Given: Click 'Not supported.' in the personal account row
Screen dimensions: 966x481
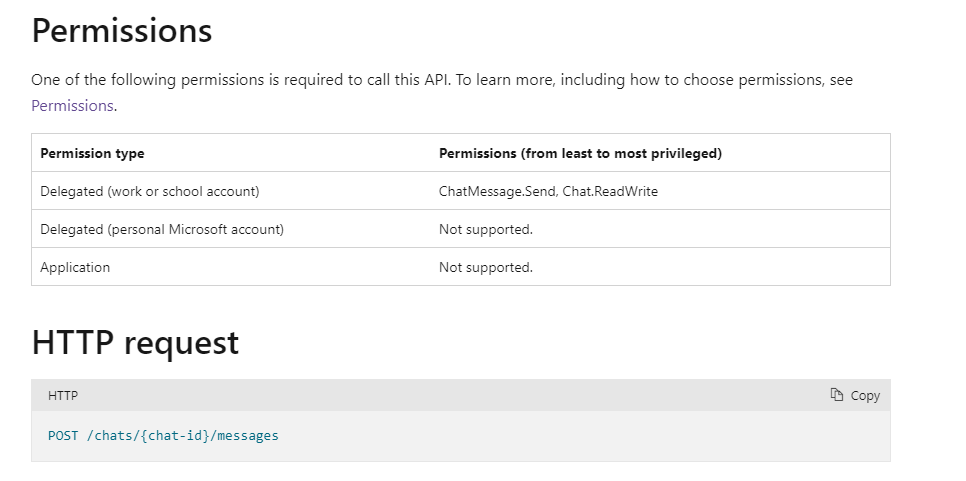Looking at the screenshot, I should point(486,229).
